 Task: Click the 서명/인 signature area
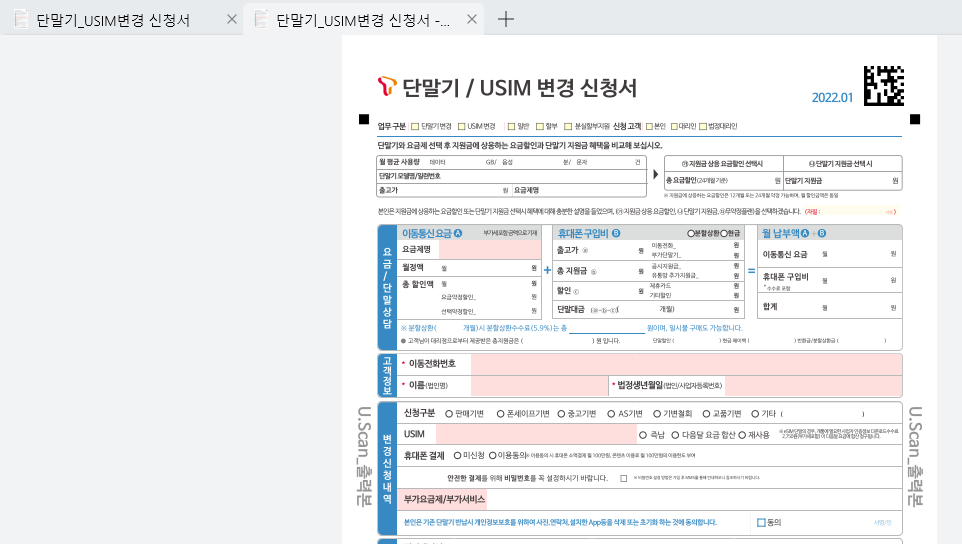click(x=882, y=523)
